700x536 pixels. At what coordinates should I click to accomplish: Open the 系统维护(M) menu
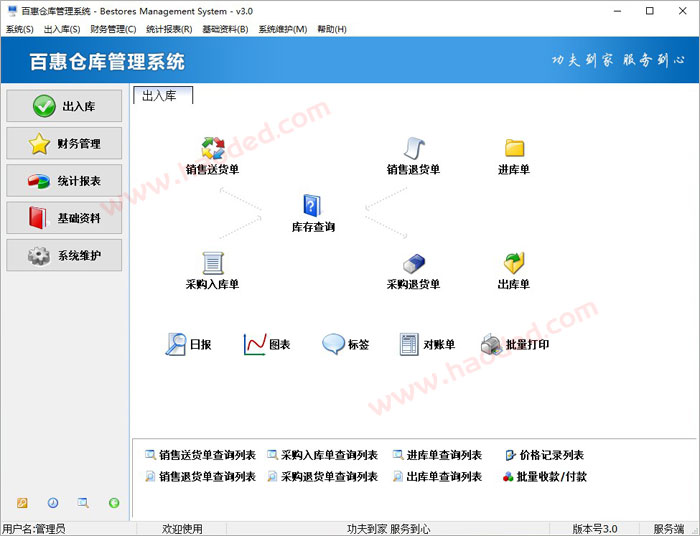[283, 29]
